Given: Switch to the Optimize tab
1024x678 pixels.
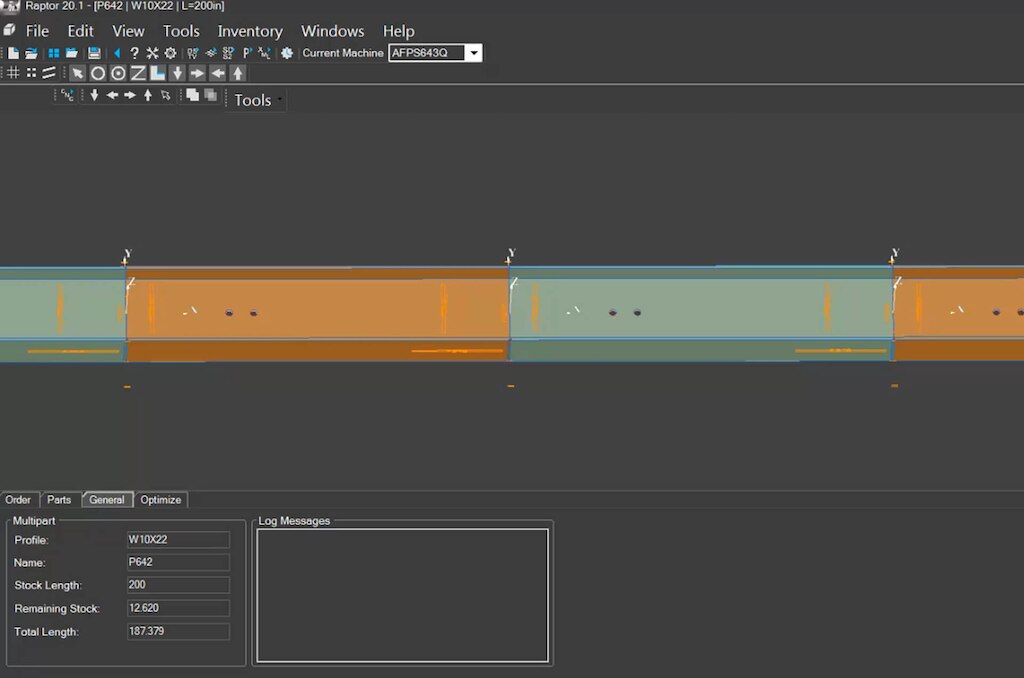Looking at the screenshot, I should point(160,500).
